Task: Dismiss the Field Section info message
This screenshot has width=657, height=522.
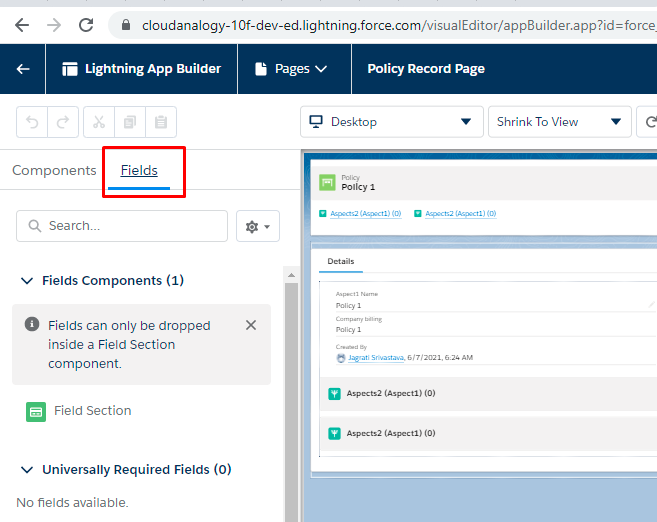Action: click(251, 325)
